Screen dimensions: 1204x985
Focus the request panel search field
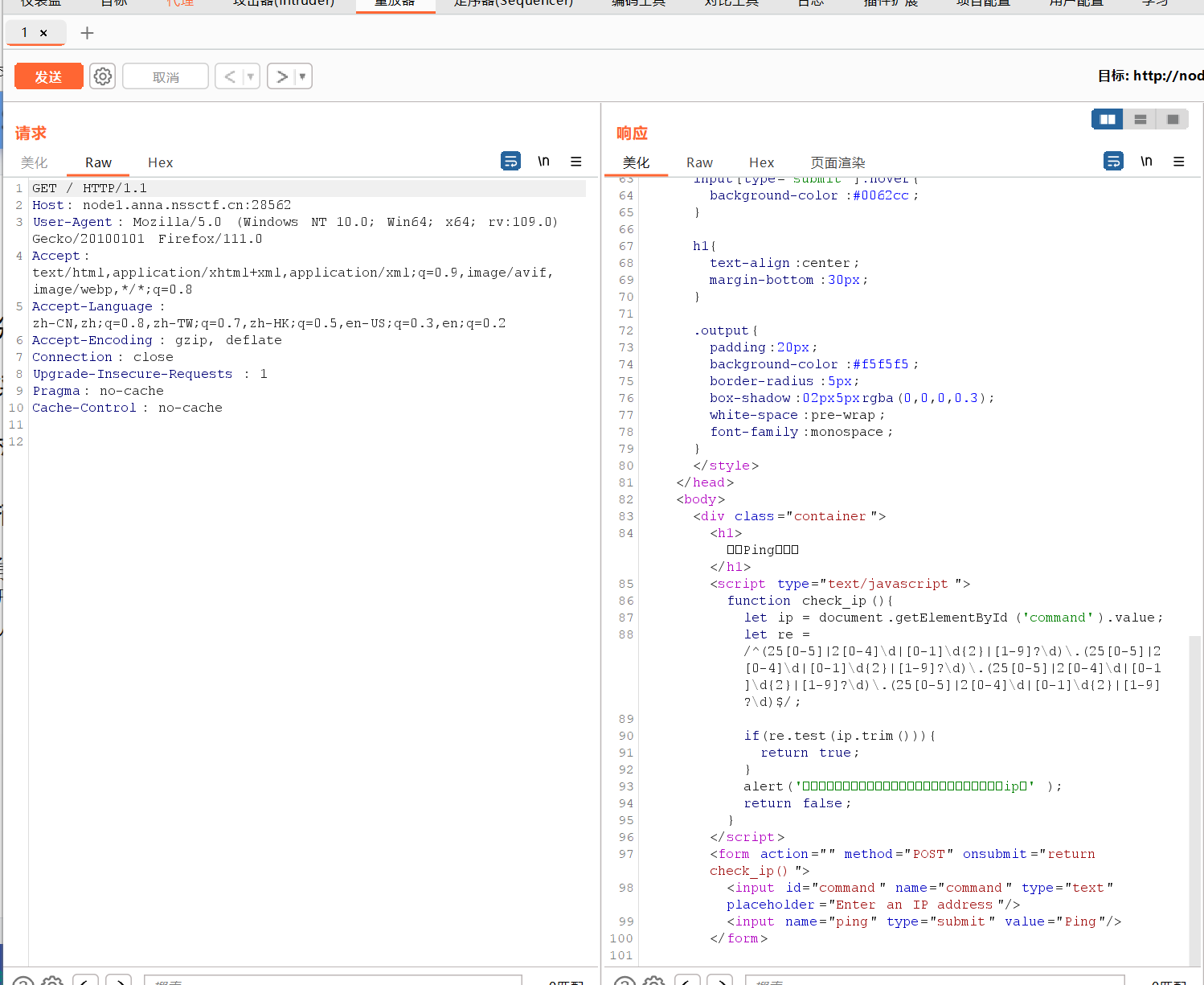pos(333,980)
